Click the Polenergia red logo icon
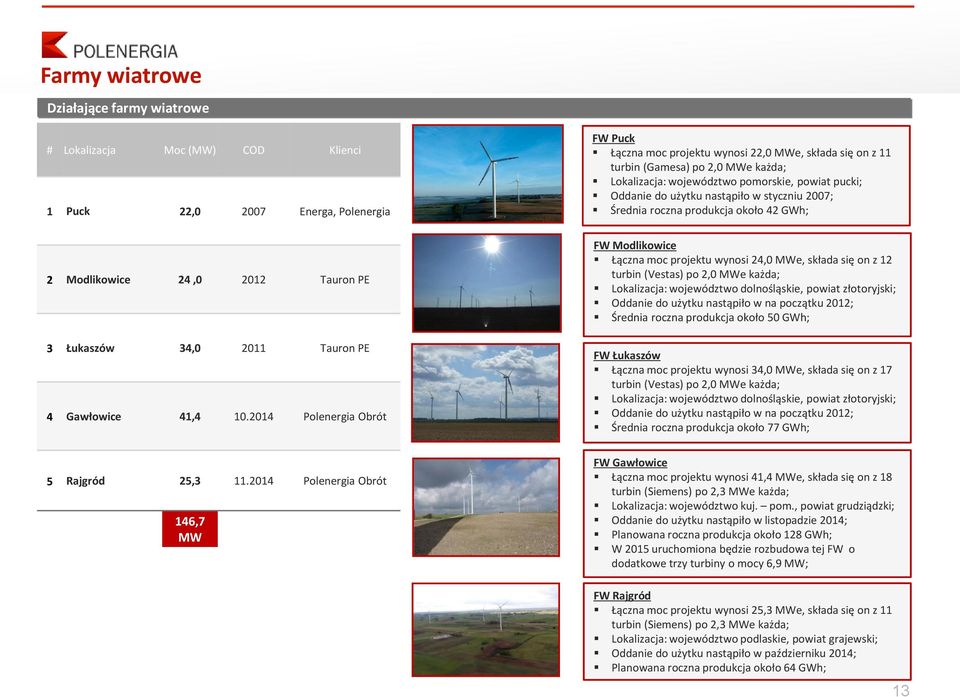 pyautogui.click(x=54, y=45)
